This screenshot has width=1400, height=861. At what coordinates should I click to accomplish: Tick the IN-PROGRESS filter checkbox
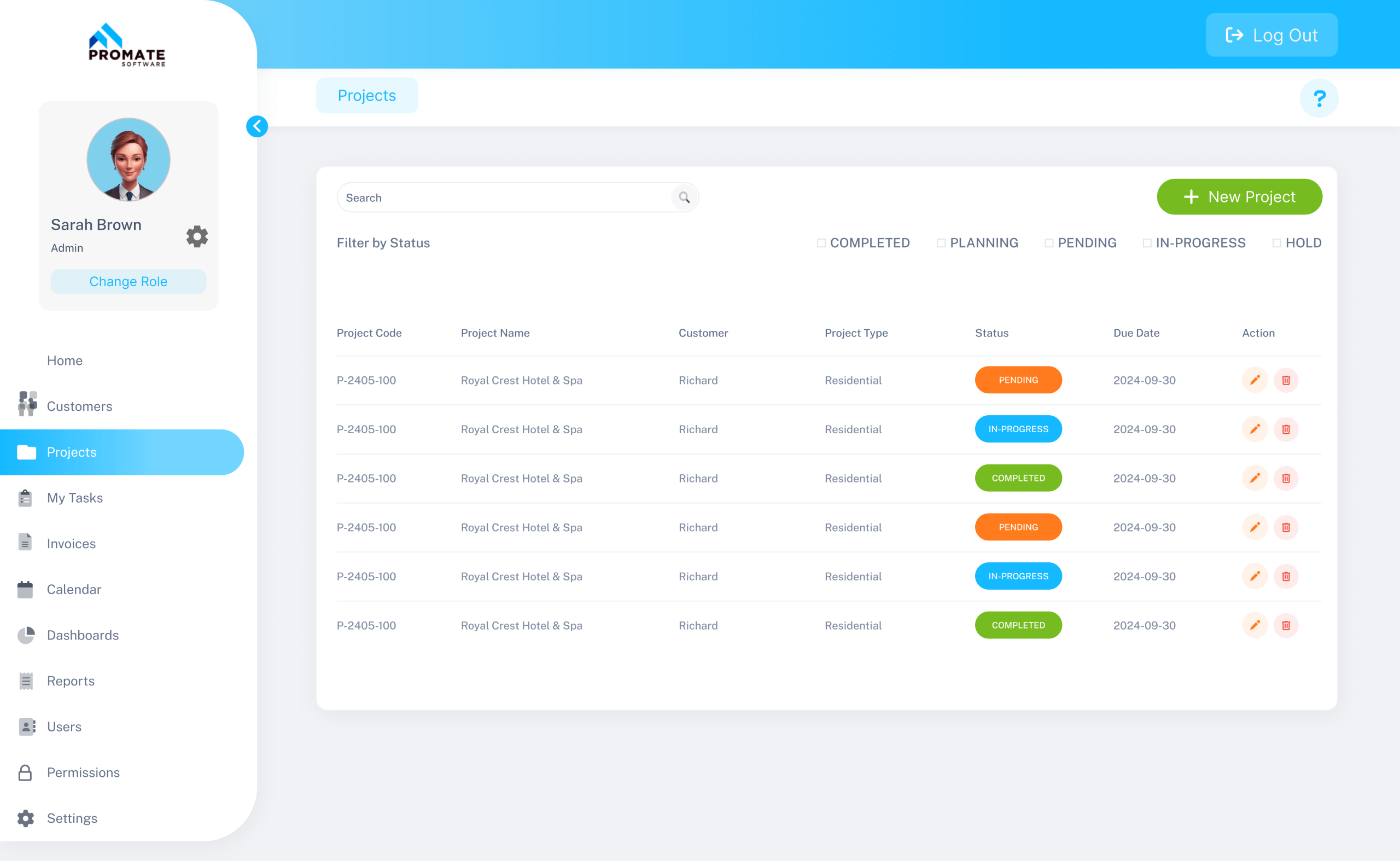click(x=1147, y=243)
